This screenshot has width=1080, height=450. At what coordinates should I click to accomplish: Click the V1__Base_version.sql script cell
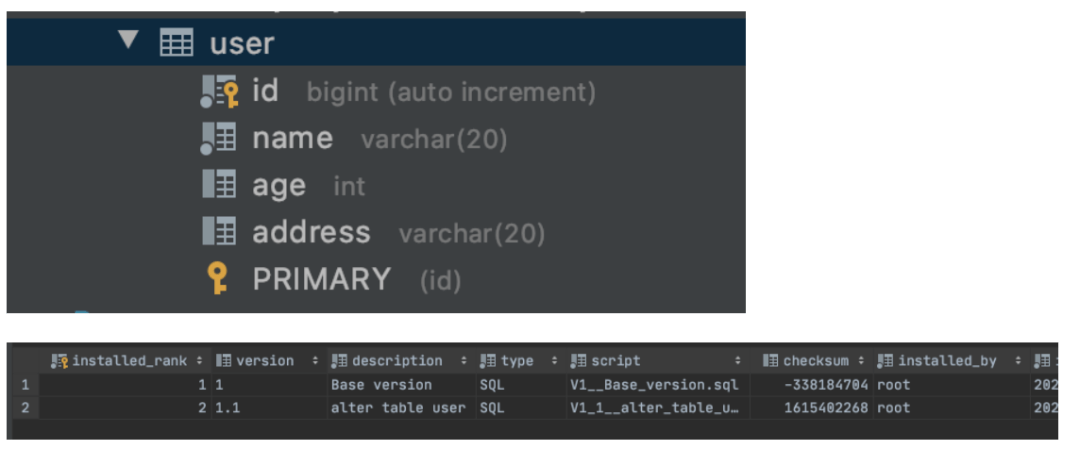pos(654,385)
